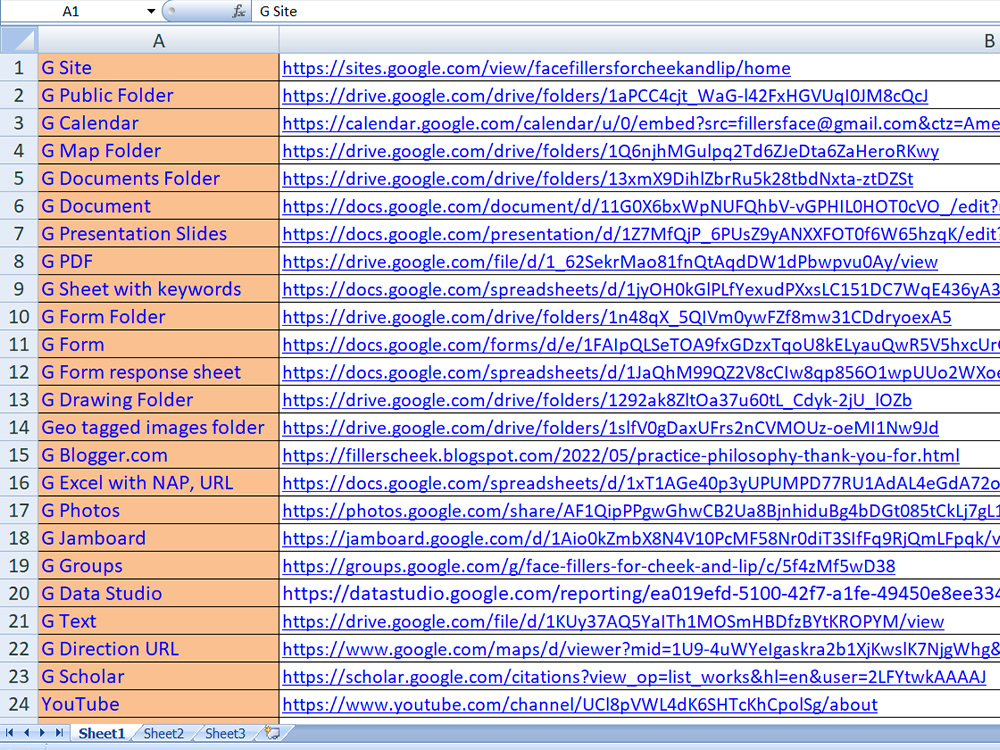Open the fillerscheek.blogspot.com link
Screen dimensions: 1000x750
pyautogui.click(x=621, y=455)
